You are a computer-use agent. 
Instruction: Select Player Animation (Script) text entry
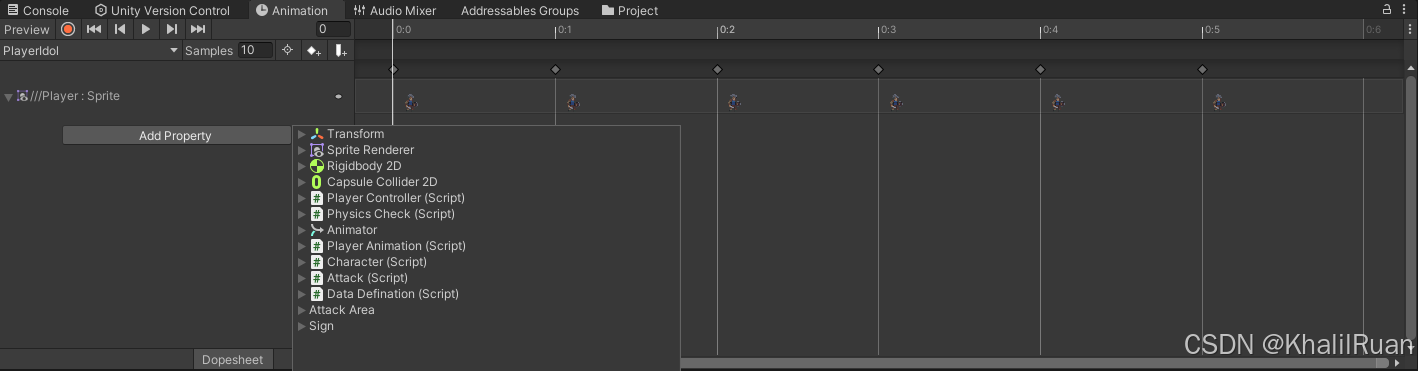[396, 246]
